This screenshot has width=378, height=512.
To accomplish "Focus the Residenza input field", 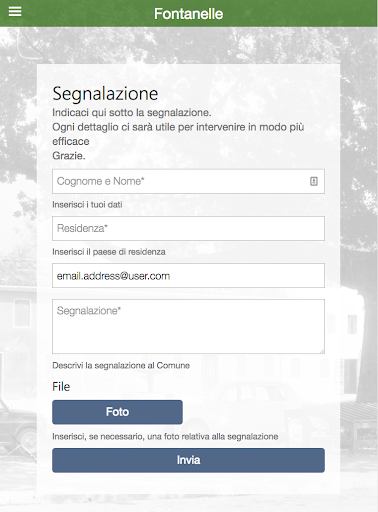I will tap(188, 228).
